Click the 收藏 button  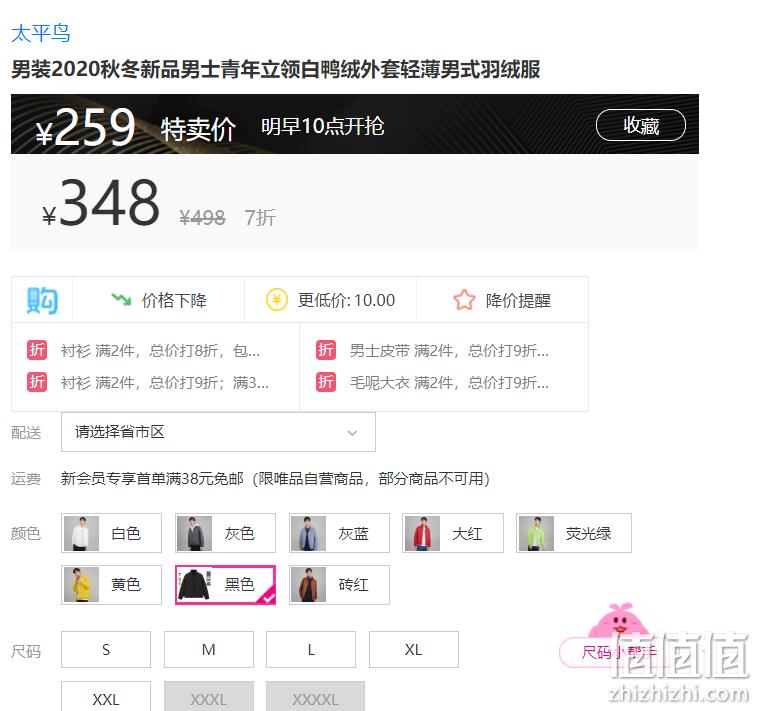click(641, 125)
